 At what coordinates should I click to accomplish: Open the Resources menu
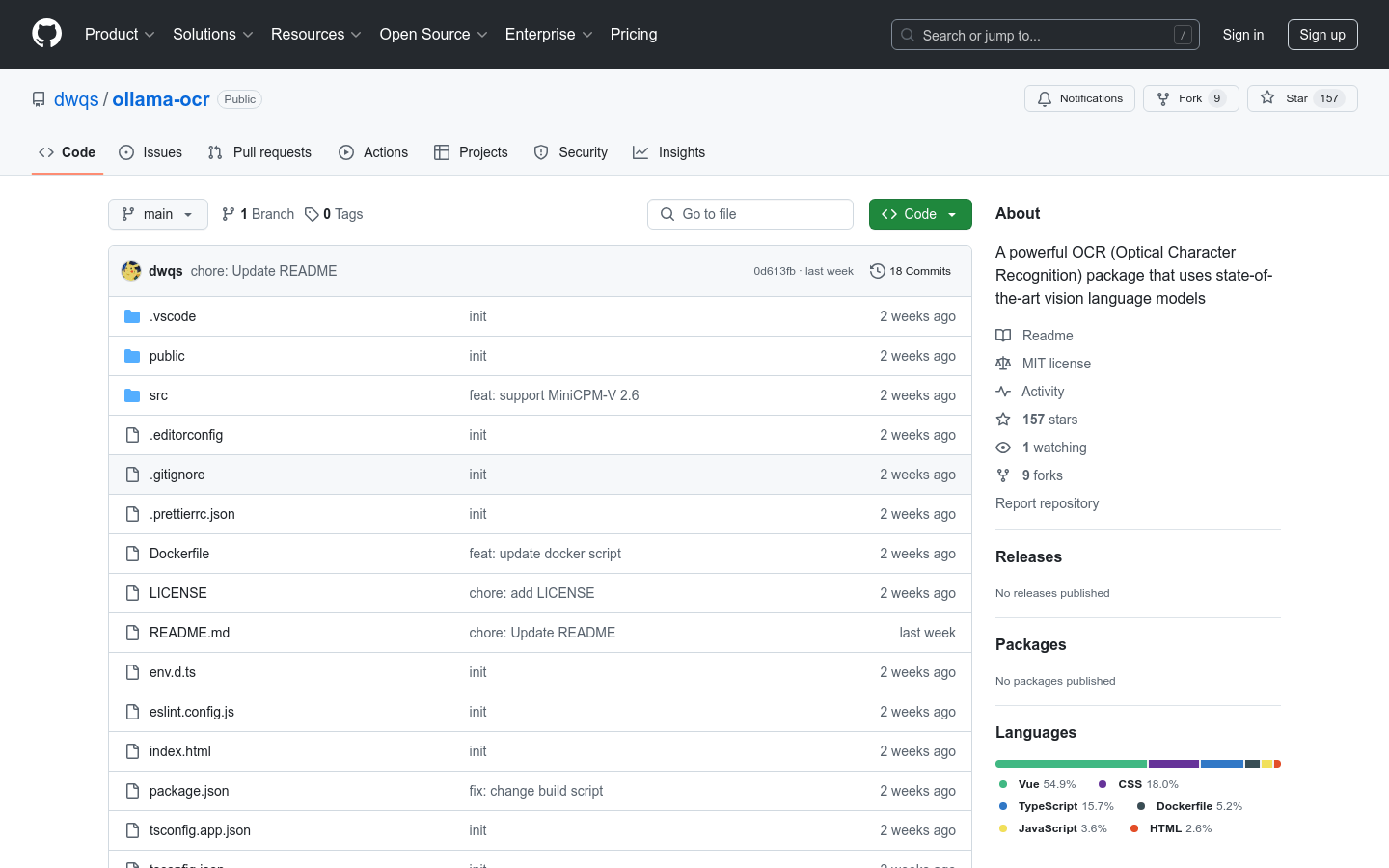[x=316, y=34]
